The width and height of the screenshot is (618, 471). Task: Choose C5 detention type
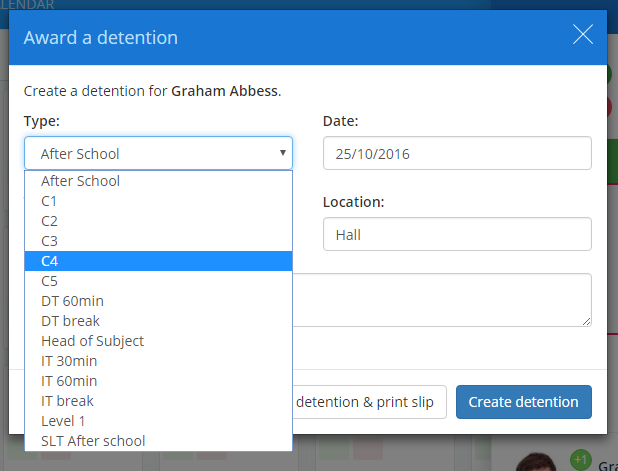158,281
